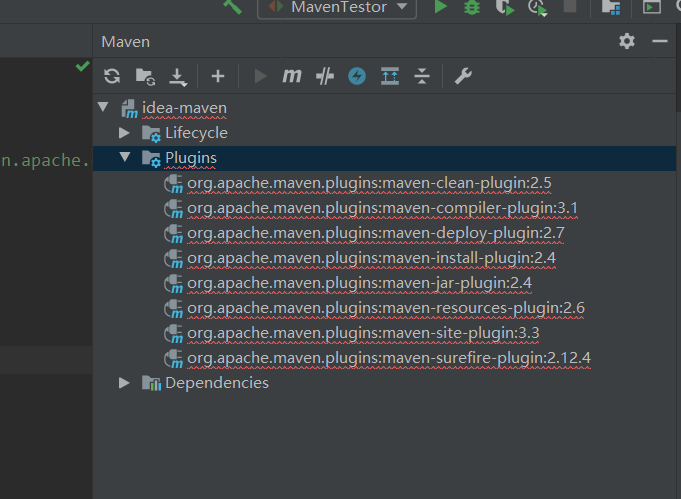Open project structure icon
Viewport: 681px width, 499px height.
(611, 7)
